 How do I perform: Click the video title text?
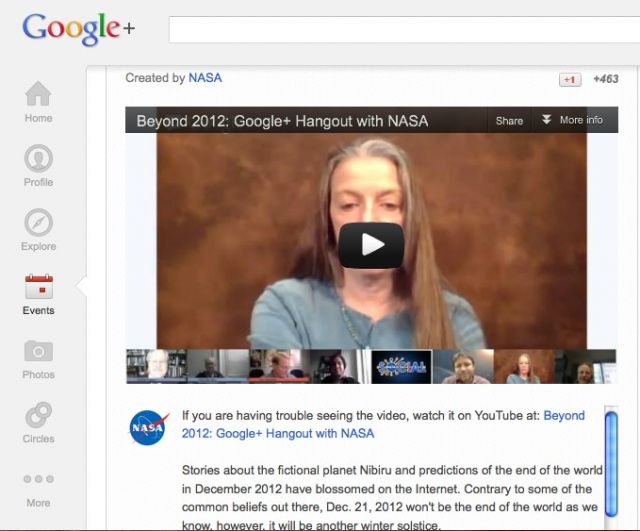pos(282,121)
